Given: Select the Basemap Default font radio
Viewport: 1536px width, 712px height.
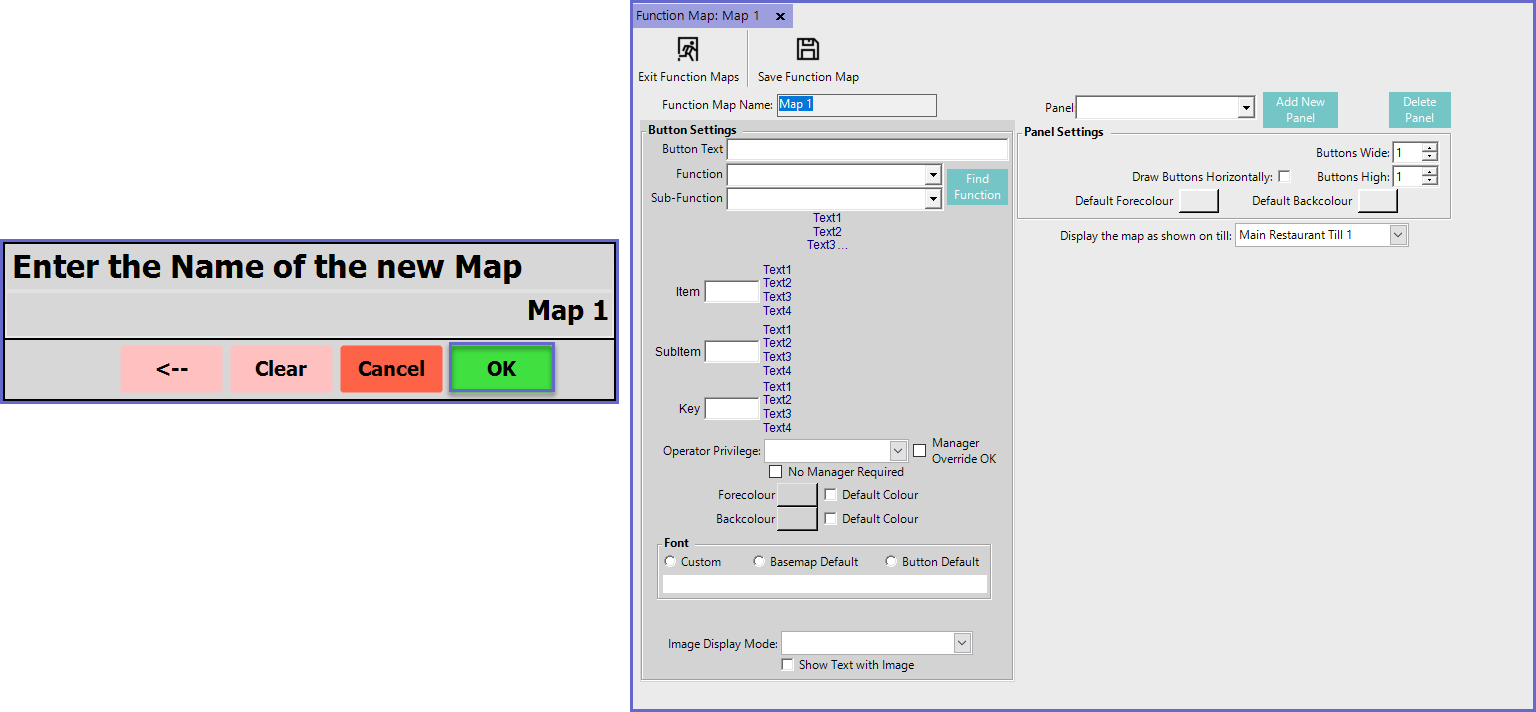Looking at the screenshot, I should (759, 562).
